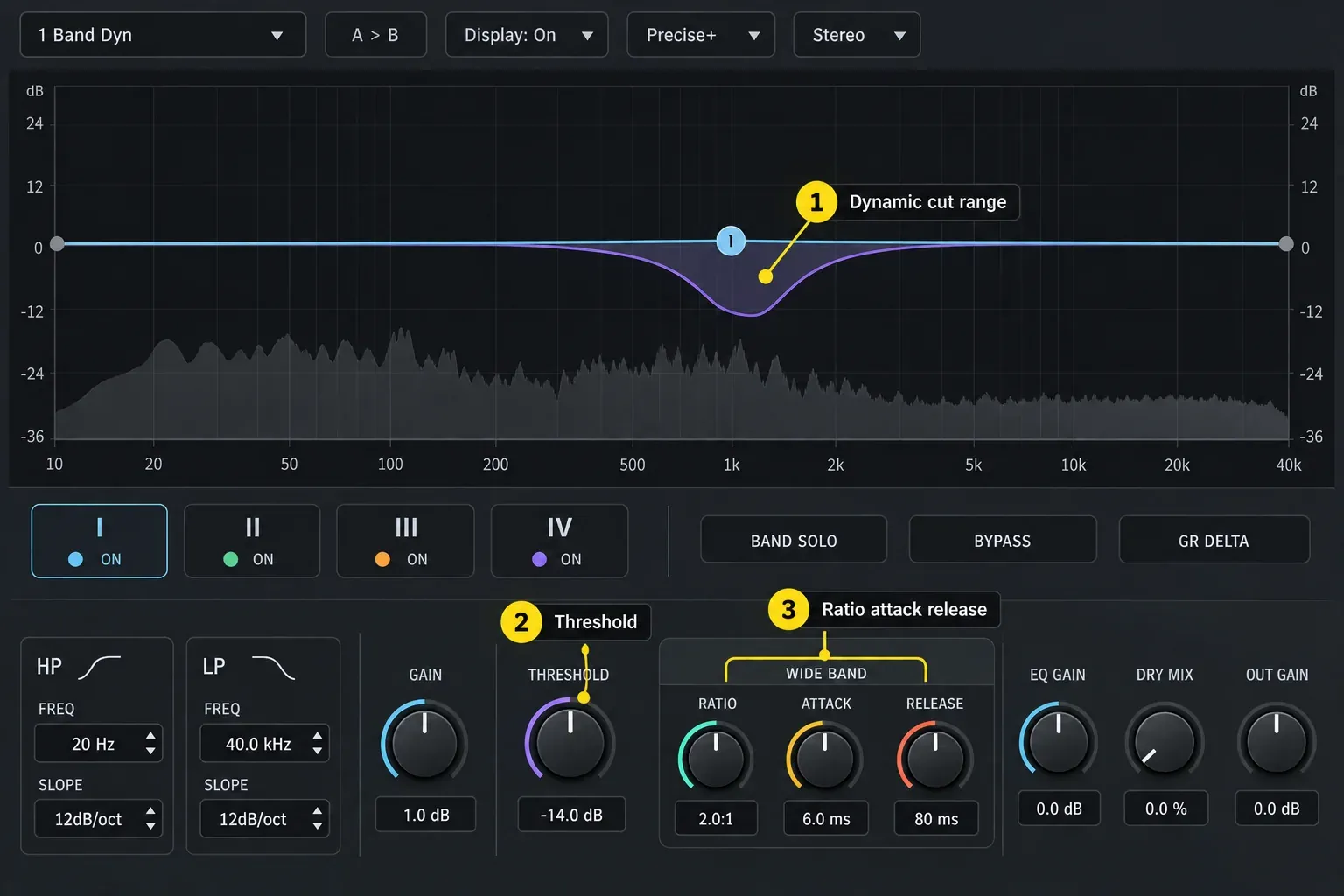Click the HP frequency stepper arrows

pos(150,743)
